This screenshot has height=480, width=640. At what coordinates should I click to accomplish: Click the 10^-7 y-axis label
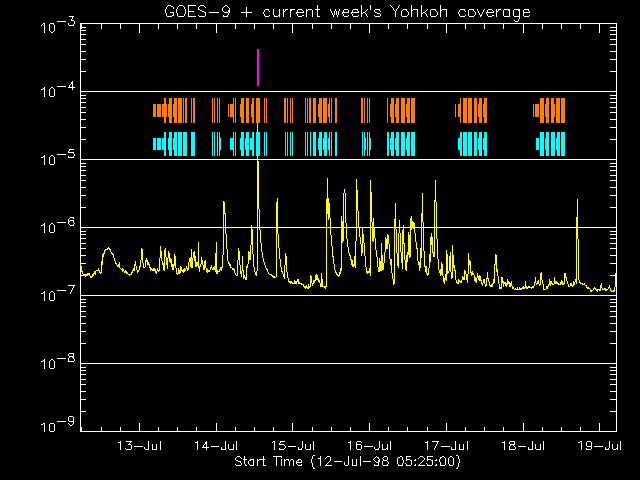(x=58, y=294)
